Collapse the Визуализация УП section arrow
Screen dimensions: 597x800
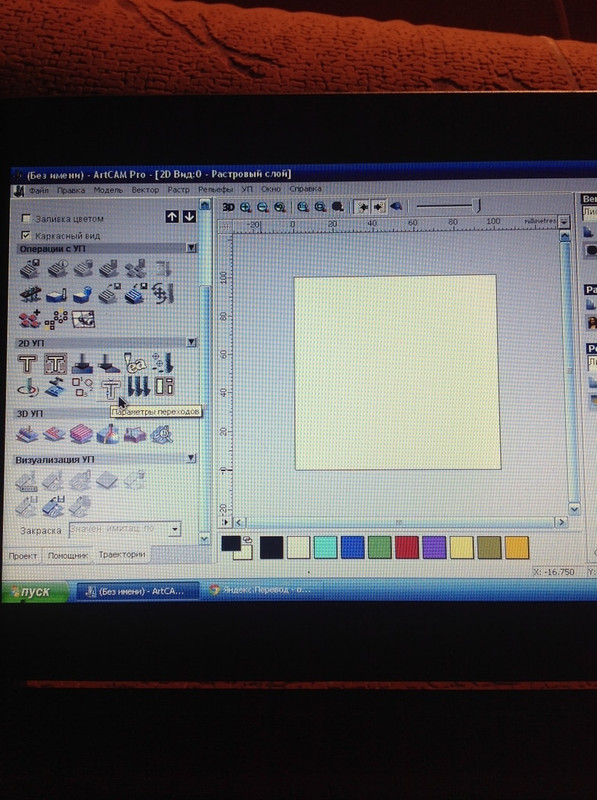pos(191,458)
